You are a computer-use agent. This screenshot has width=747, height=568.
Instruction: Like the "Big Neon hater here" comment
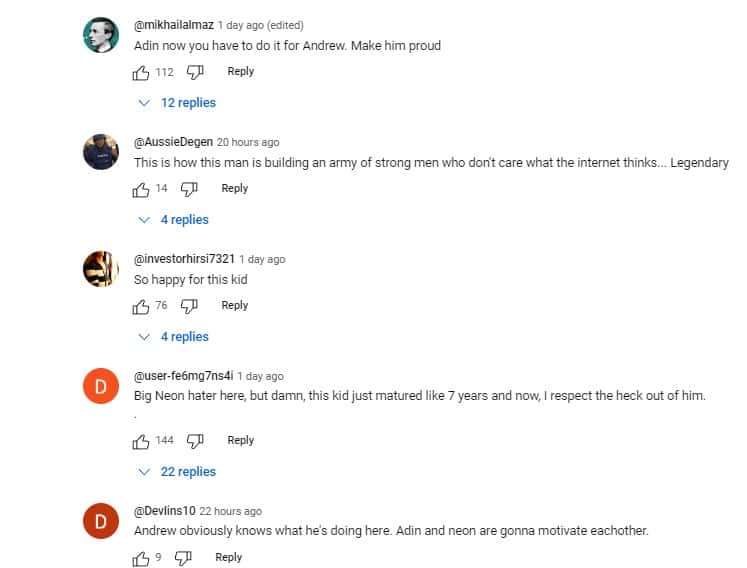[141, 441]
